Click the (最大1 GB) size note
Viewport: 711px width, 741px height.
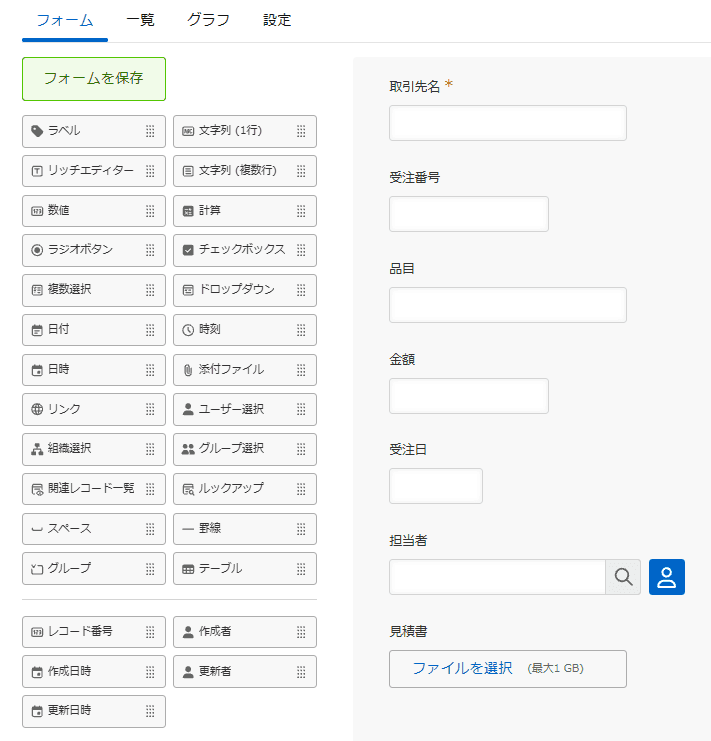[x=555, y=669]
